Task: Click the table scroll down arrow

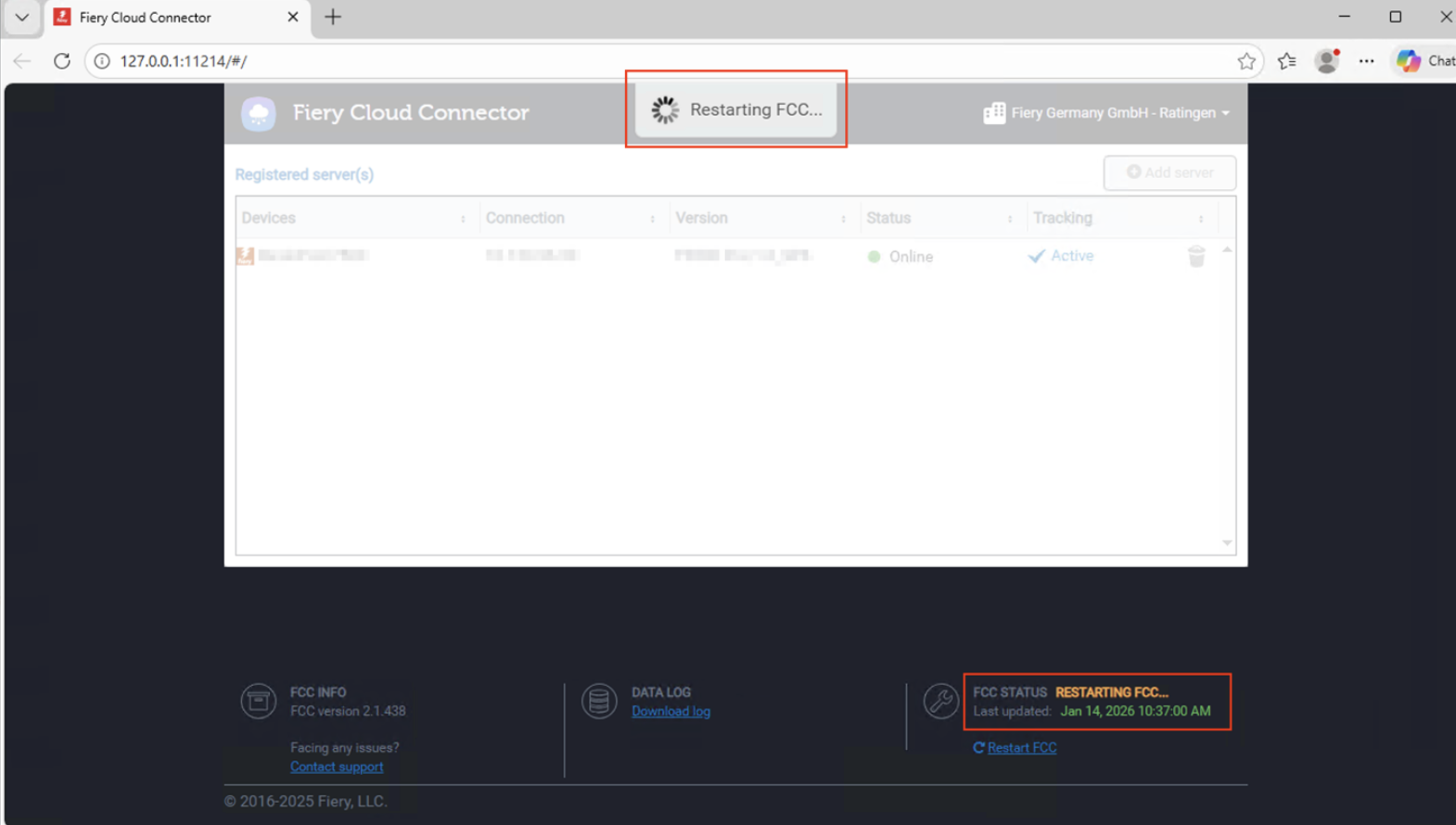Action: click(1227, 543)
